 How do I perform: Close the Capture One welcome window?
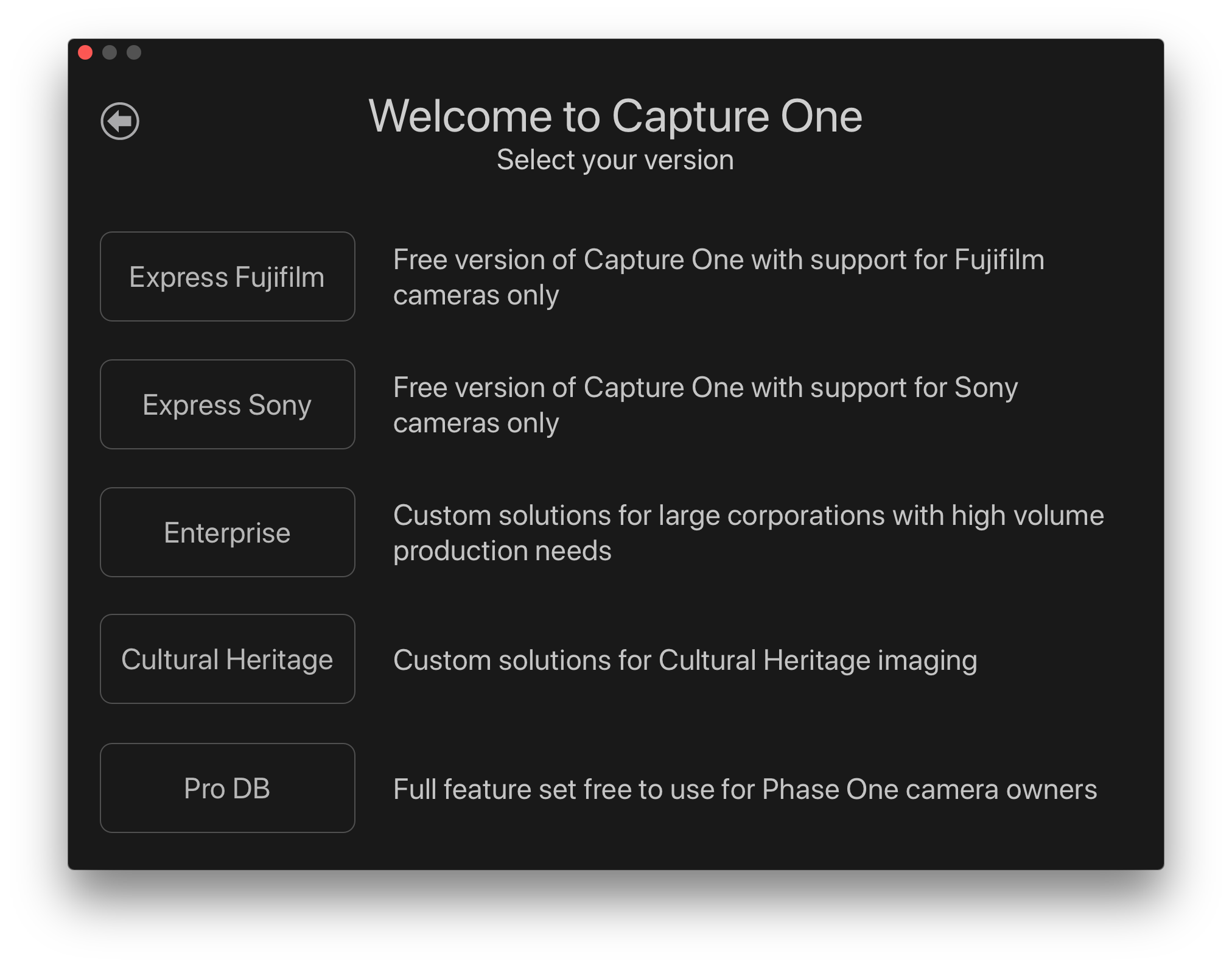pyautogui.click(x=85, y=53)
